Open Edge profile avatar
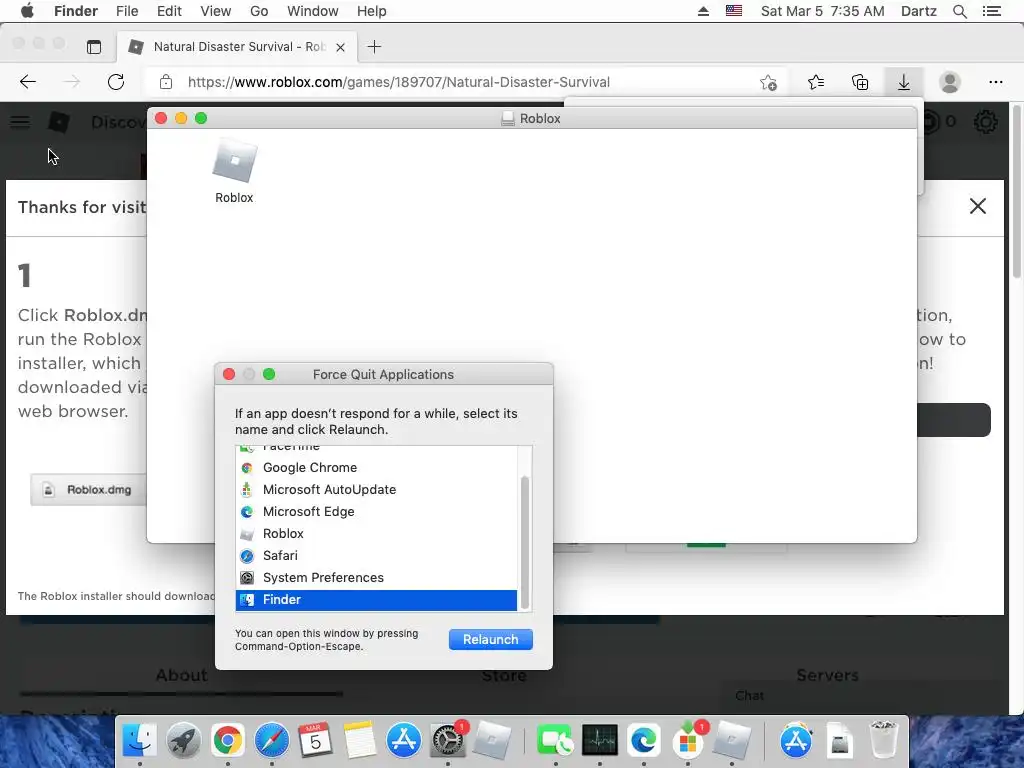Image resolution: width=1024 pixels, height=768 pixels. 950,82
